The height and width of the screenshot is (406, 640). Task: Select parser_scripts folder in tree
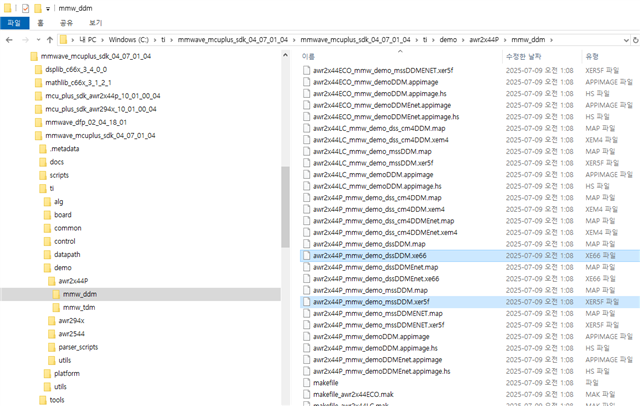click(78, 347)
